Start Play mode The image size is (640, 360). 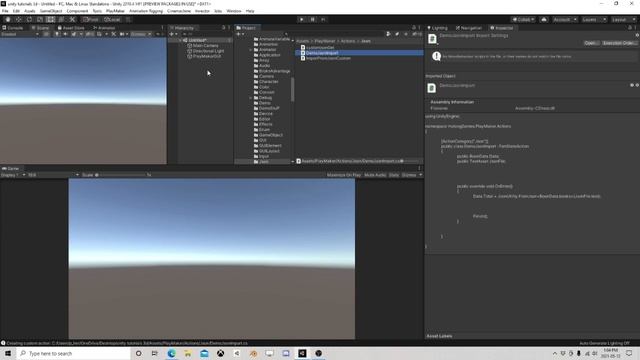(x=302, y=19)
